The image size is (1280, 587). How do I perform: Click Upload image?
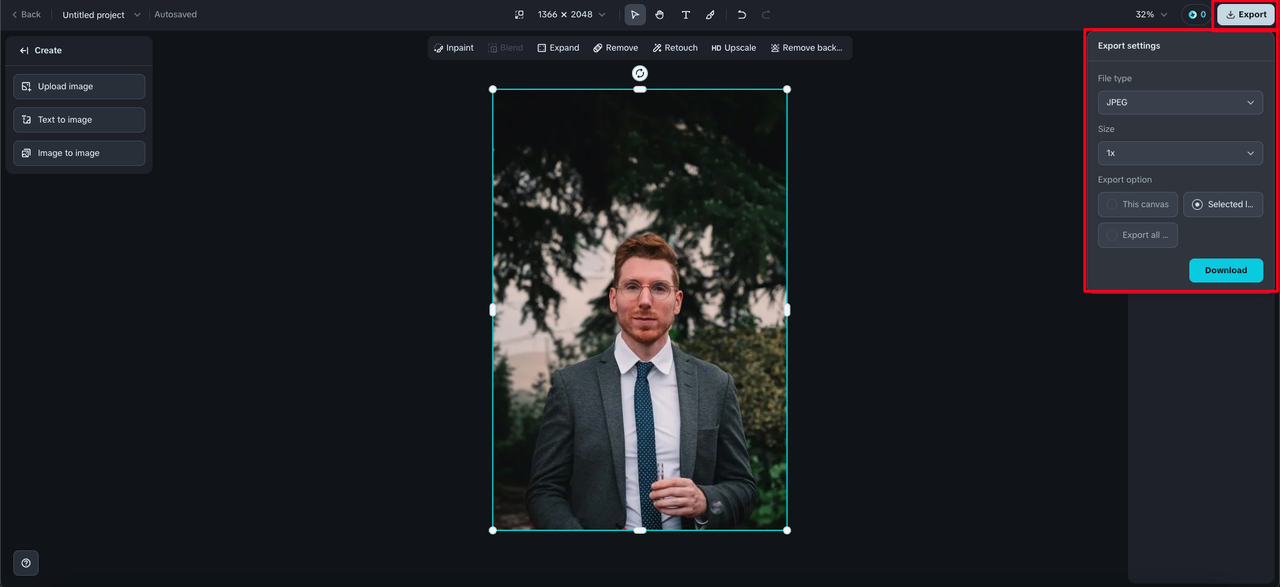[x=79, y=87]
